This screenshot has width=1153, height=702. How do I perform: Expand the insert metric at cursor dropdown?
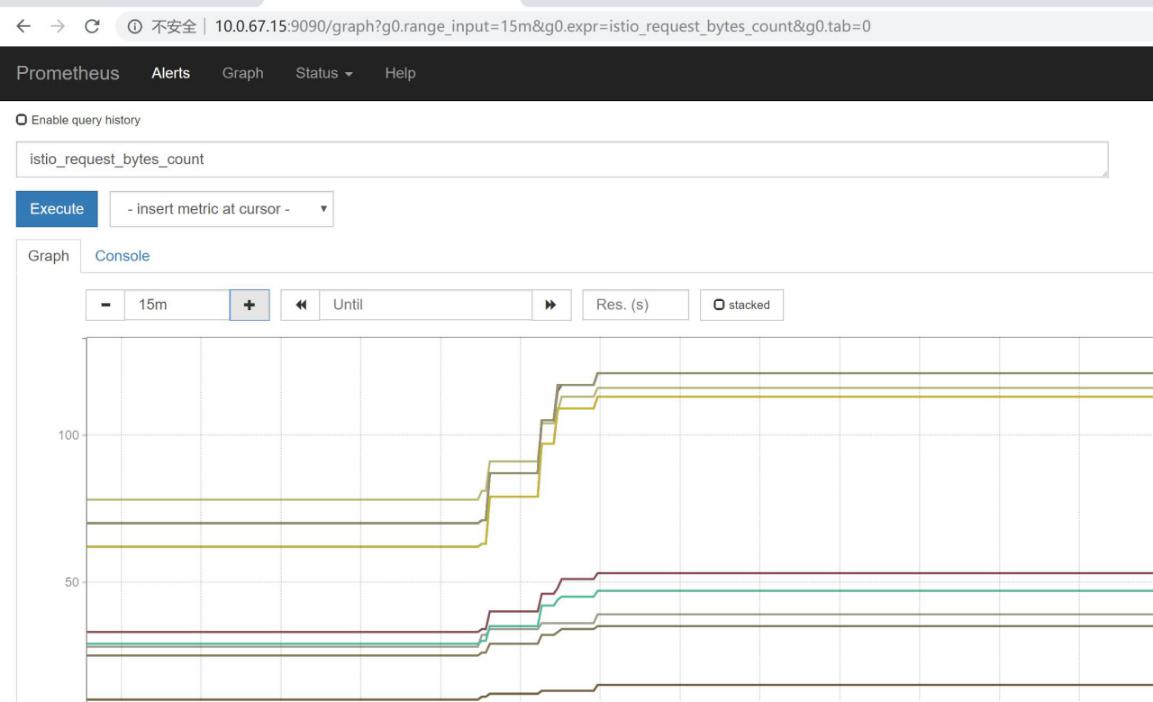pyautogui.click(x=221, y=209)
